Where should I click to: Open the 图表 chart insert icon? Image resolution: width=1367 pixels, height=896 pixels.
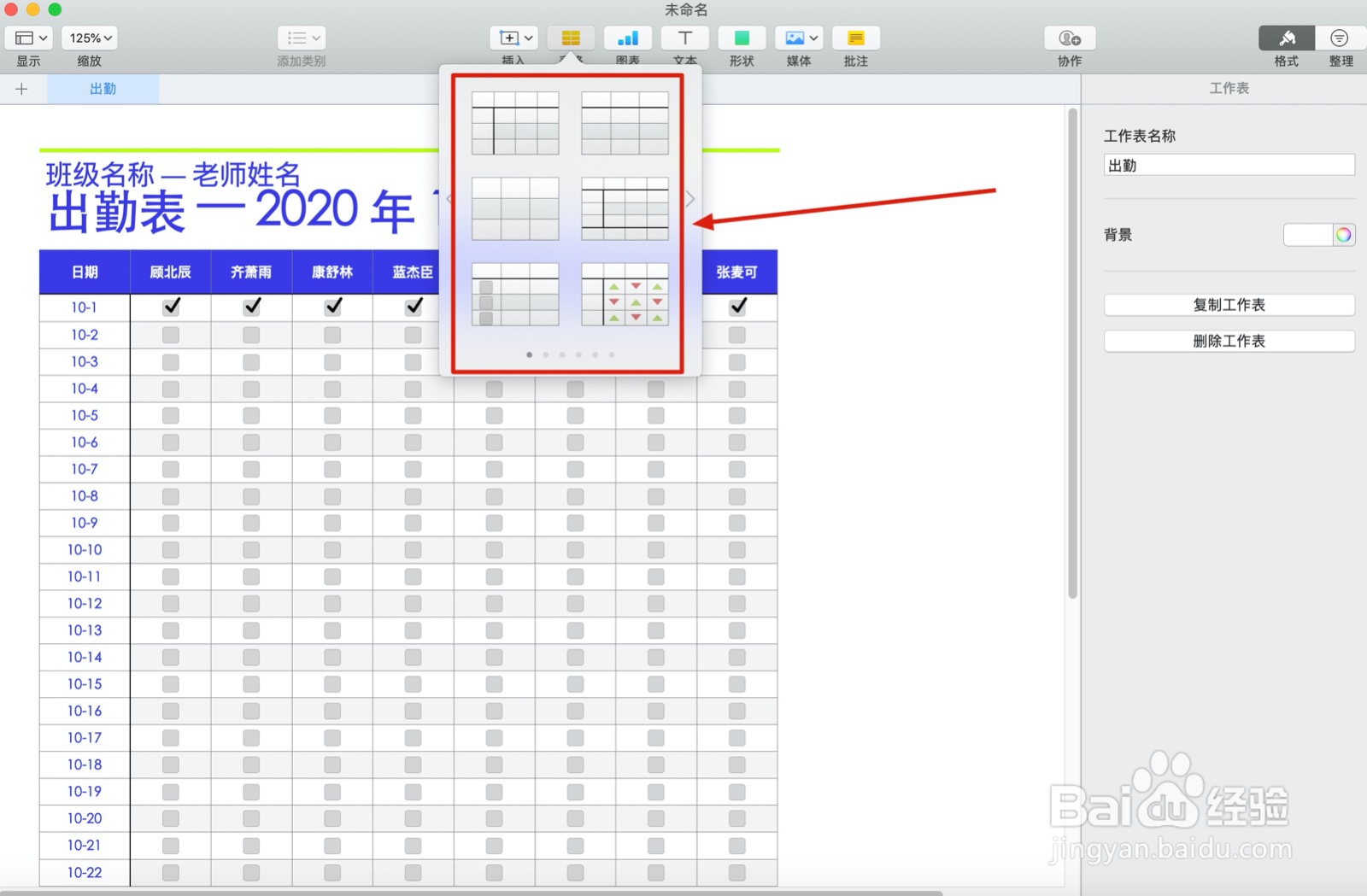(x=628, y=38)
